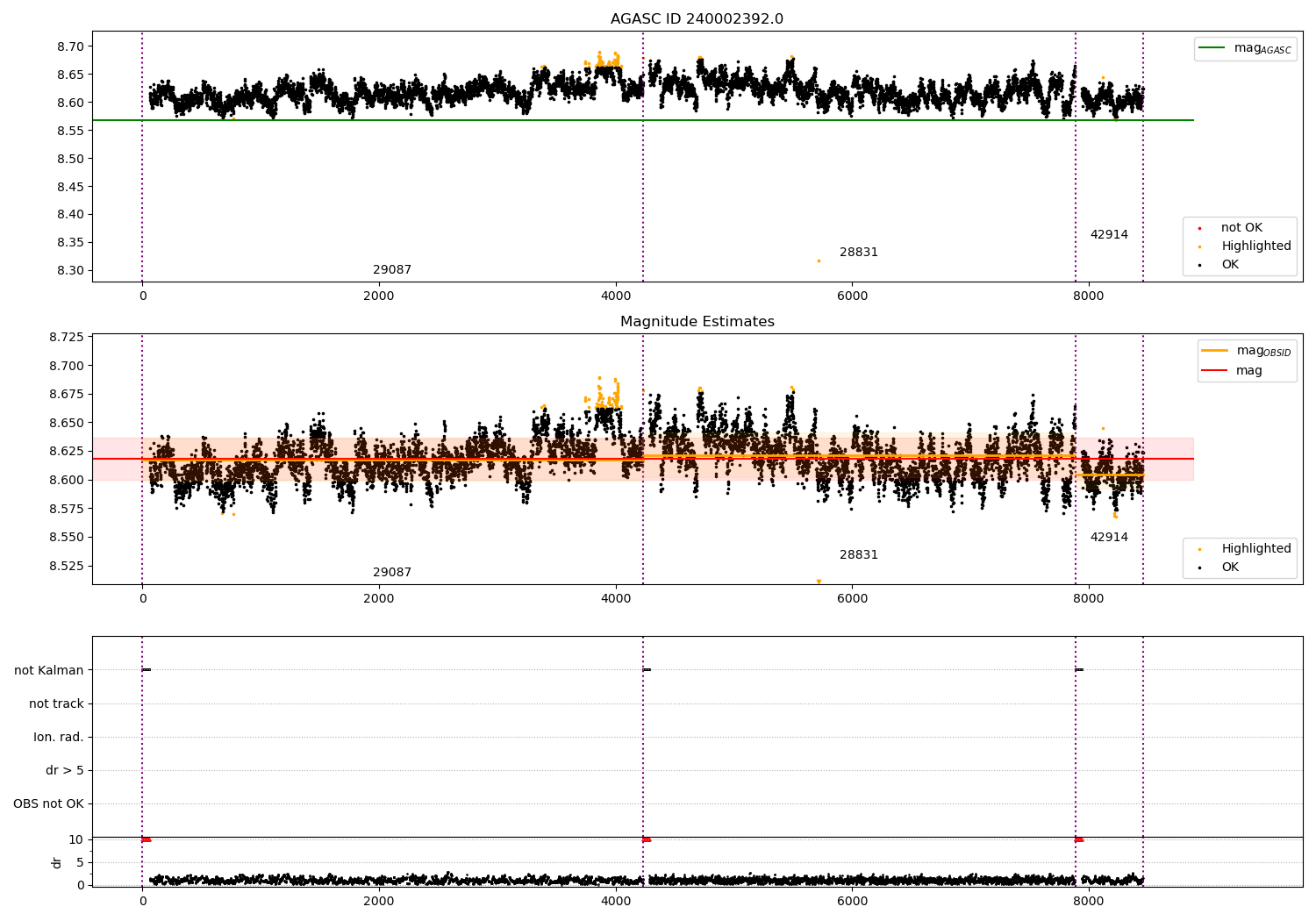Click the 10 tick on the dr axis

tap(76, 840)
